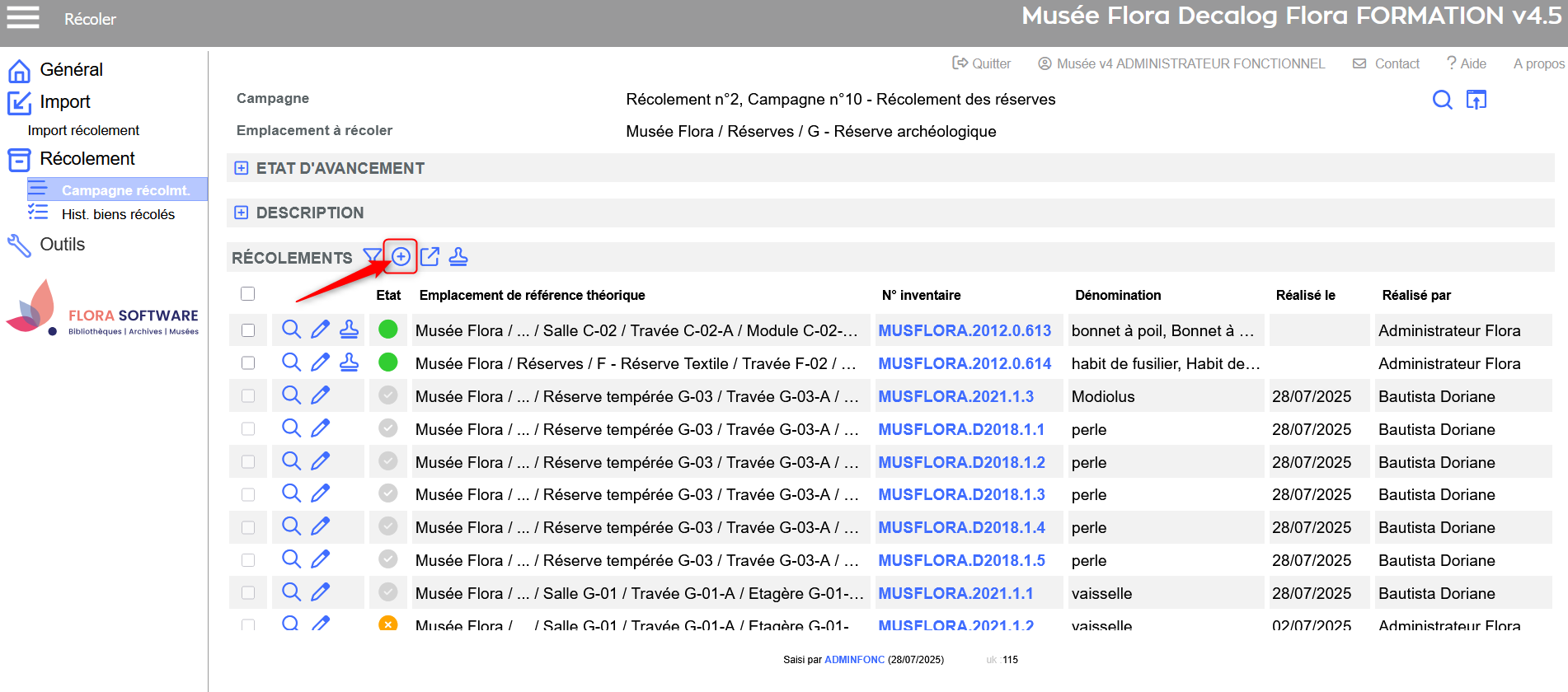
Task: Click stamp icon on MUSFLORA.2012.0.614 row
Action: (x=350, y=362)
